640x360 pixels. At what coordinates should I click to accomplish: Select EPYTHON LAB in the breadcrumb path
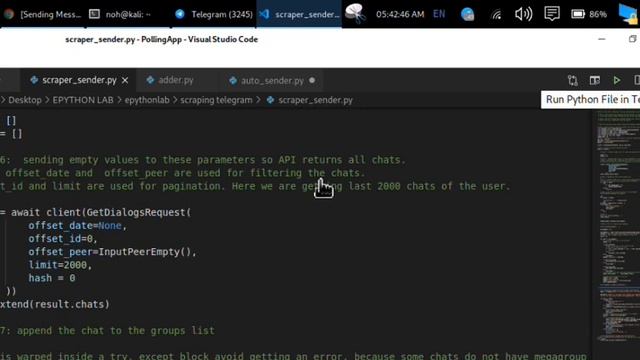coord(83,100)
